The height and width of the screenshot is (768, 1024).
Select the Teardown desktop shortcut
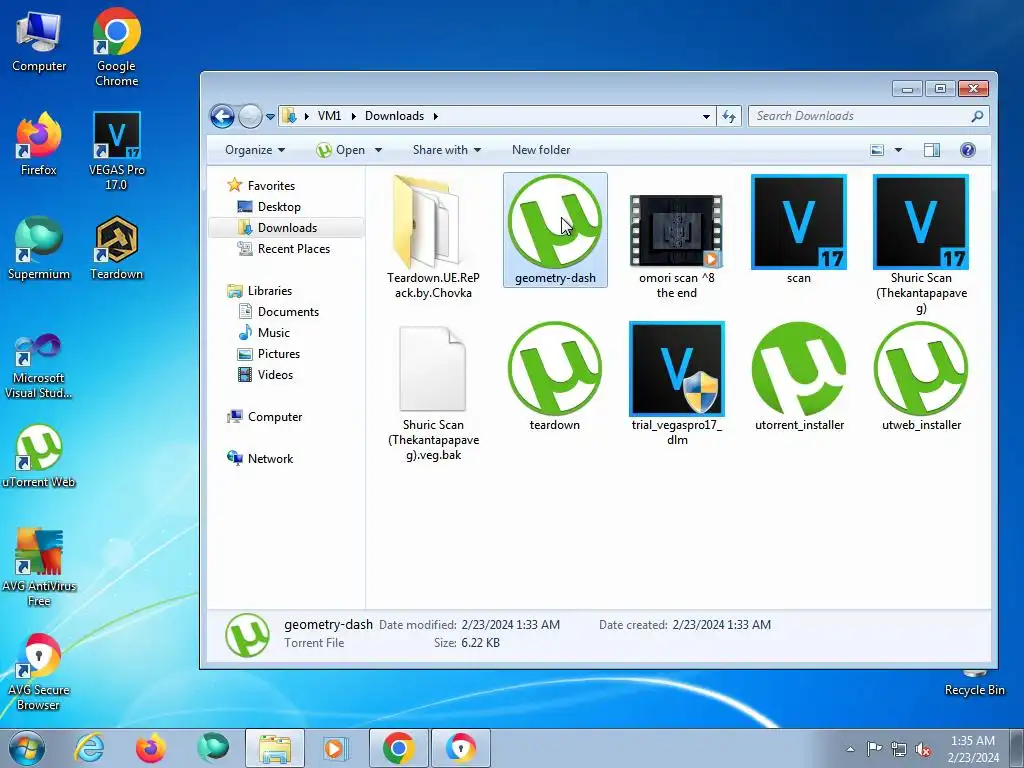pyautogui.click(x=116, y=248)
